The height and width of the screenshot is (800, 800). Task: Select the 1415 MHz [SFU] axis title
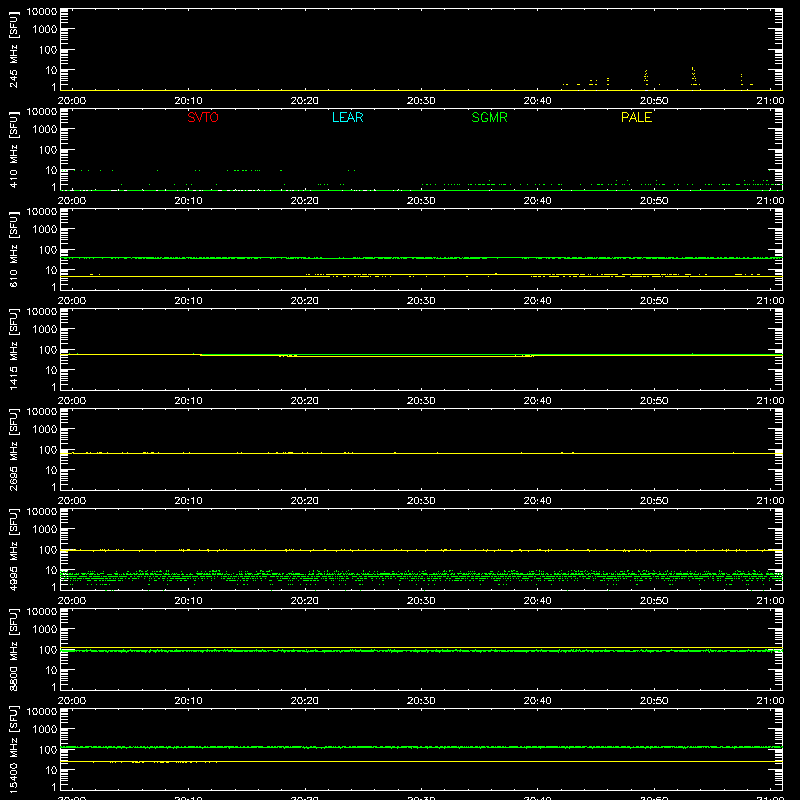pyautogui.click(x=13, y=350)
